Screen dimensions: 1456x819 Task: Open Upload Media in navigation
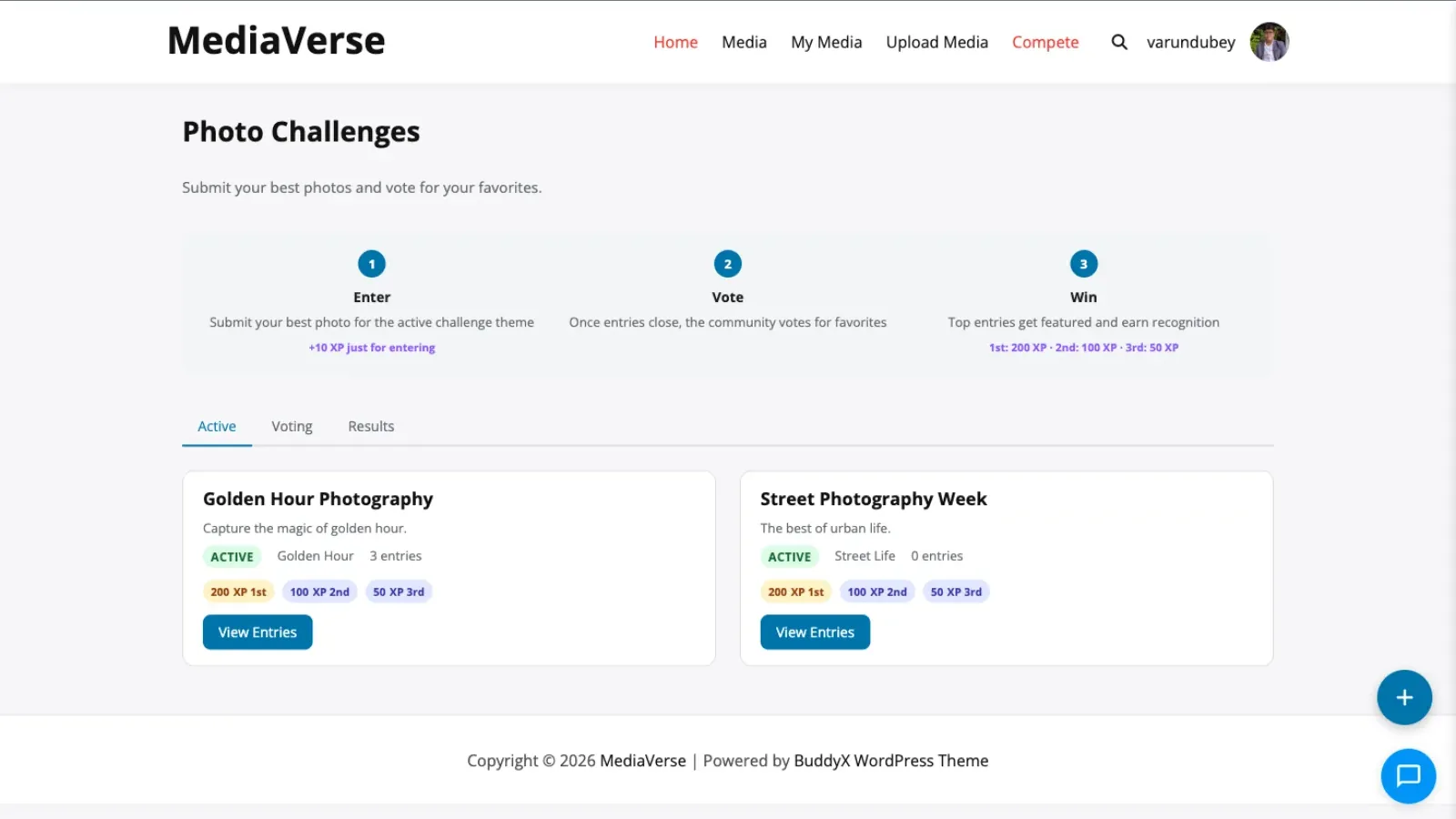(937, 42)
